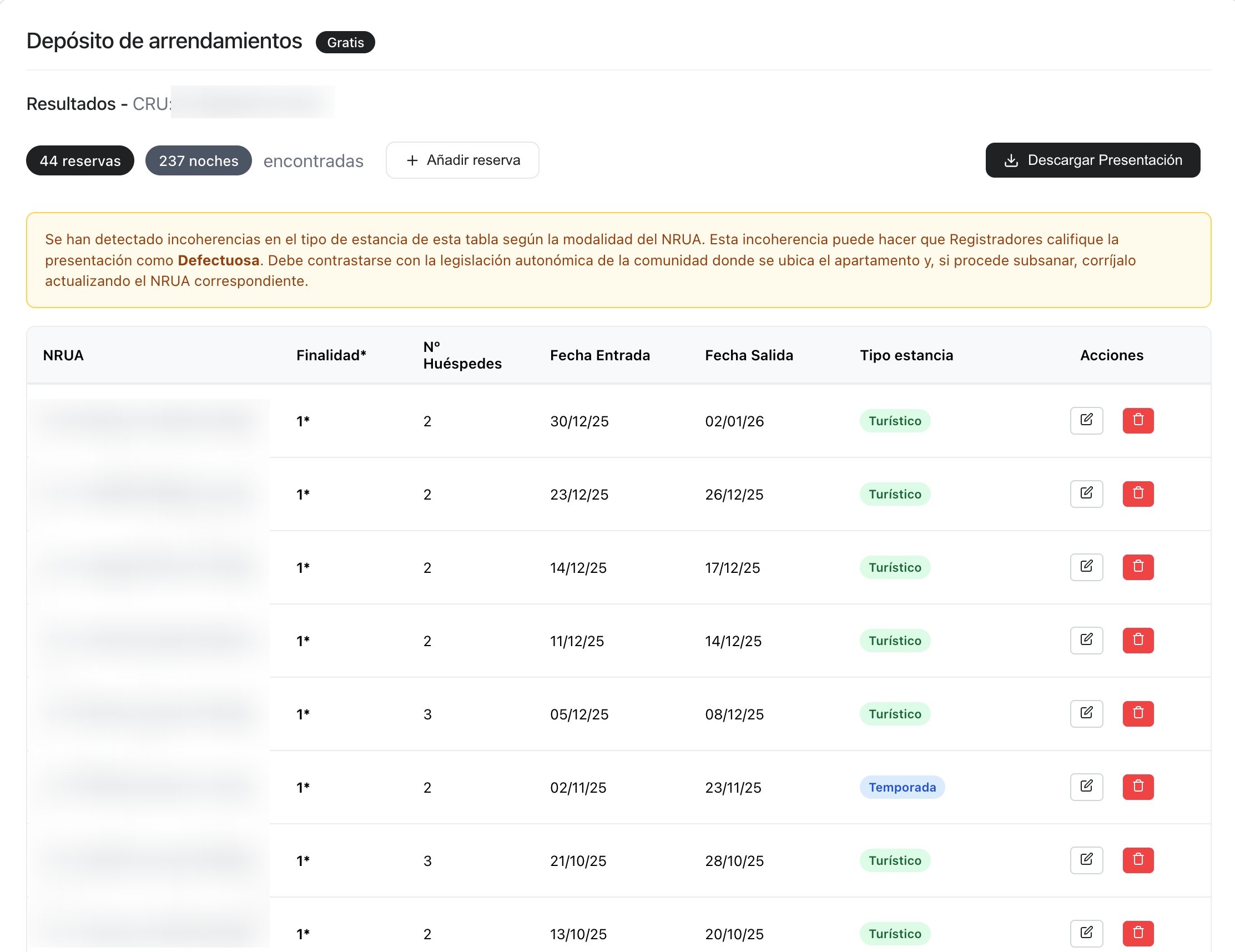Click the Finalidad* column header
The height and width of the screenshot is (952, 1235).
(331, 355)
